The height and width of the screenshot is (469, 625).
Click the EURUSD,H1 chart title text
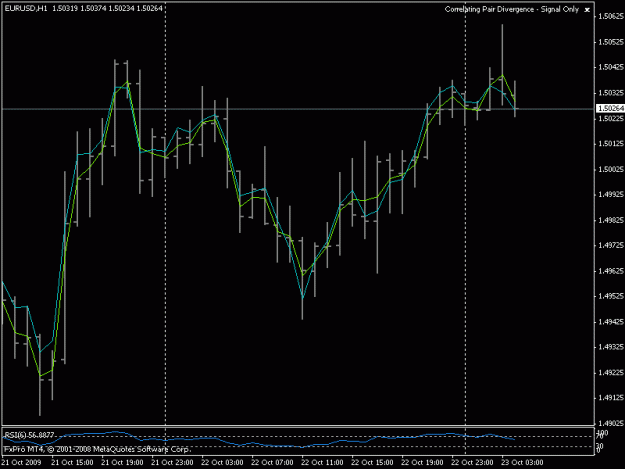click(x=26, y=8)
